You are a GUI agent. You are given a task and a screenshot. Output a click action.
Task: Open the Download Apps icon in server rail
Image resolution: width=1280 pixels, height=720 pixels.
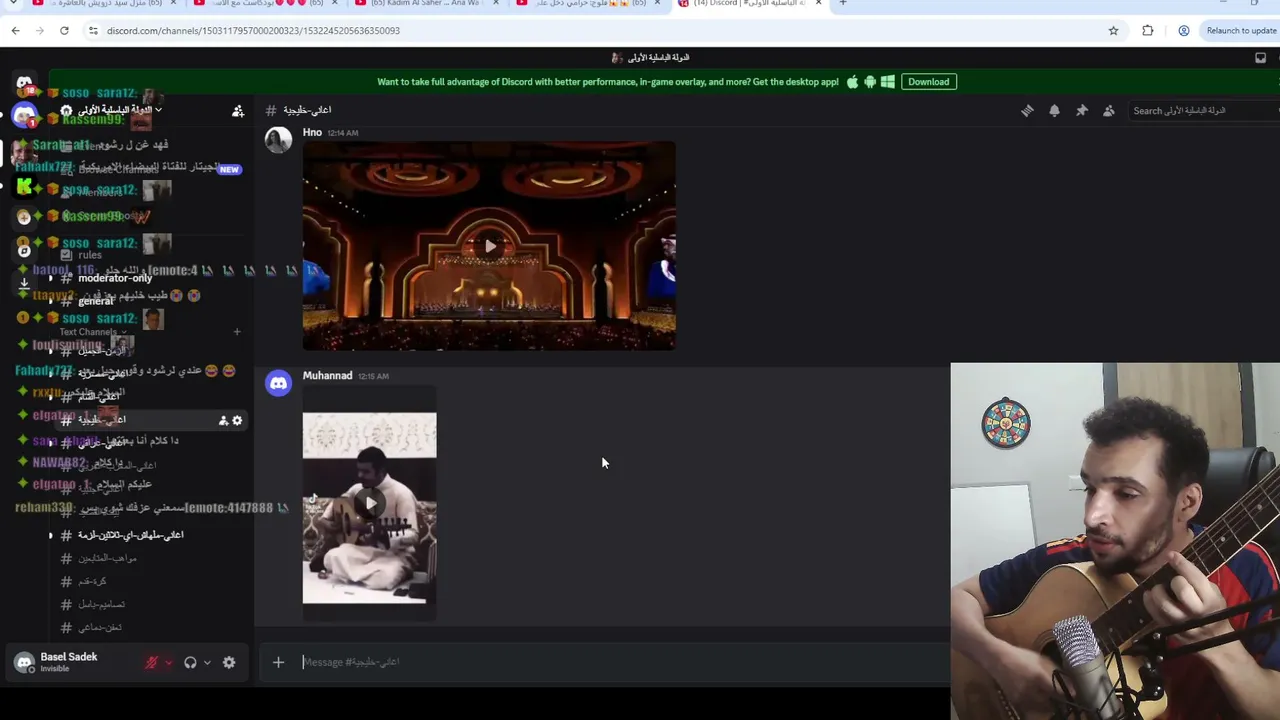24,283
